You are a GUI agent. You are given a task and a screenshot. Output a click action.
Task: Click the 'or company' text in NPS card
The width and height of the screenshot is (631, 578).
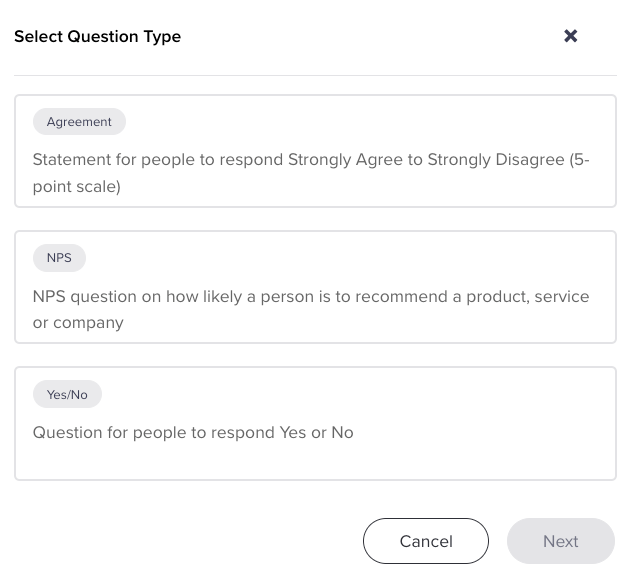pos(78,323)
